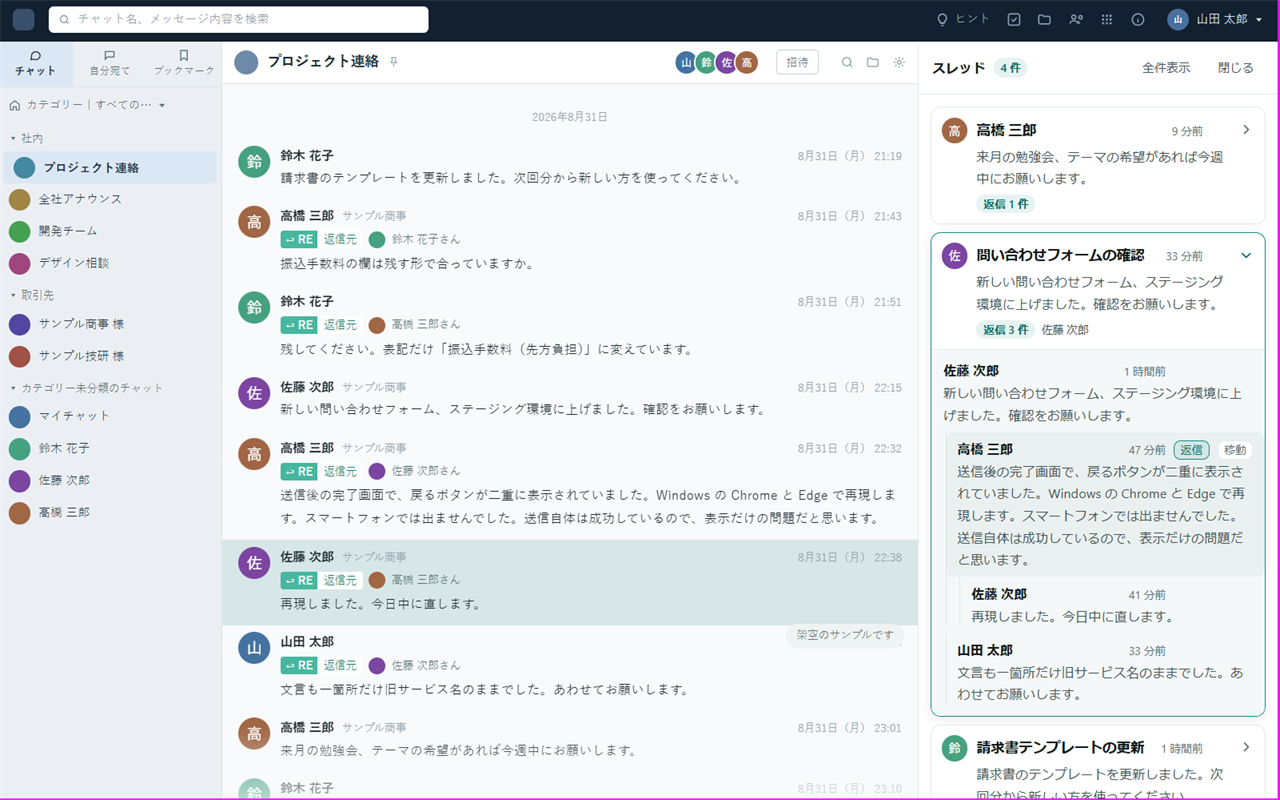Viewport: 1280px width, 800px height.
Task: Open the ヒント tips in top bar
Action: pyautogui.click(x=963, y=19)
